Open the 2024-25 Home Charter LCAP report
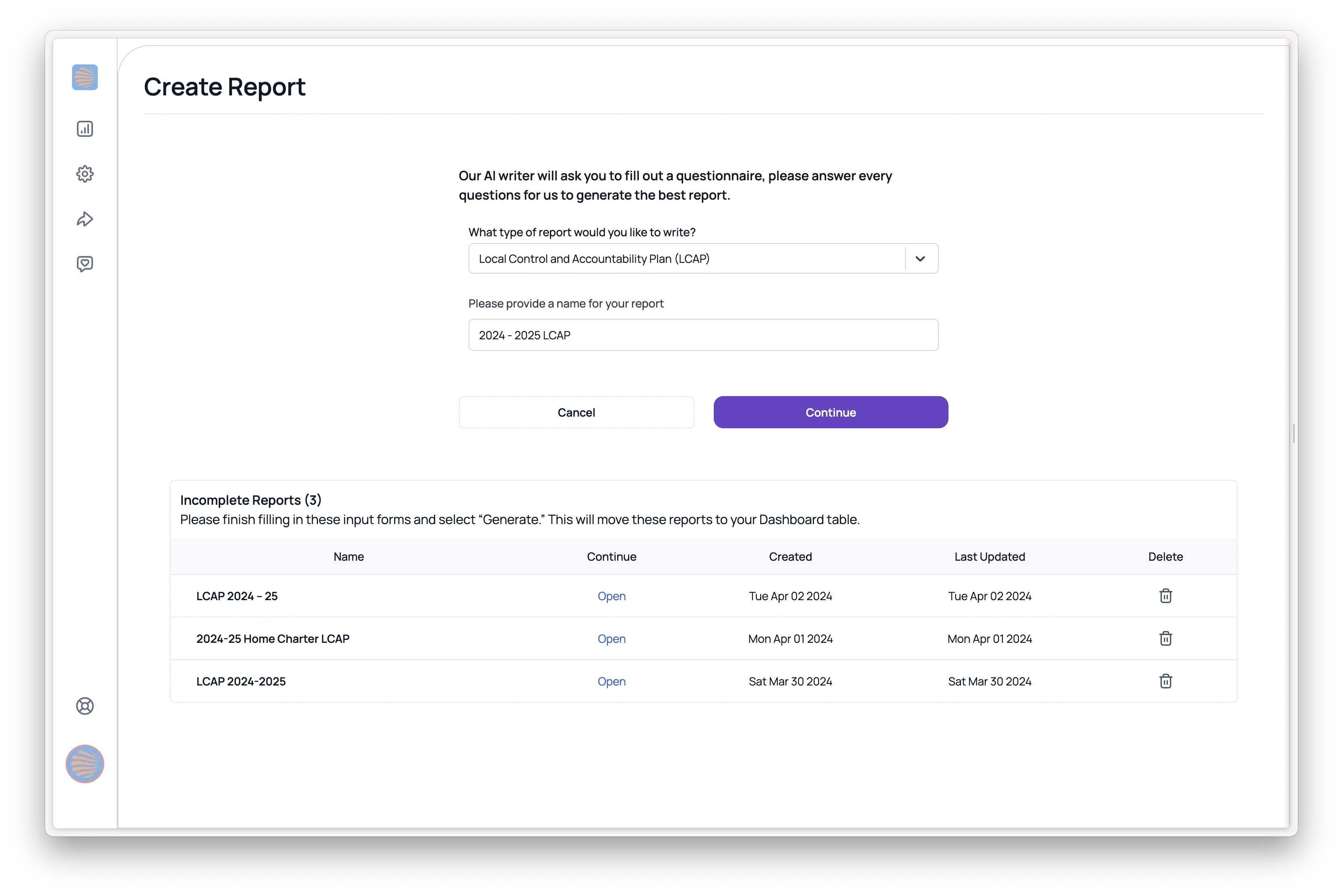 [x=612, y=639]
